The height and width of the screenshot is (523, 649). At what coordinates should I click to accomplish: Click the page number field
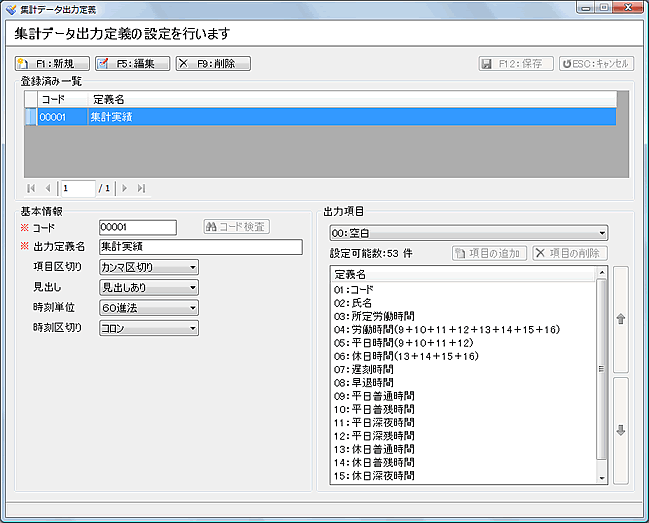pyautogui.click(x=78, y=188)
